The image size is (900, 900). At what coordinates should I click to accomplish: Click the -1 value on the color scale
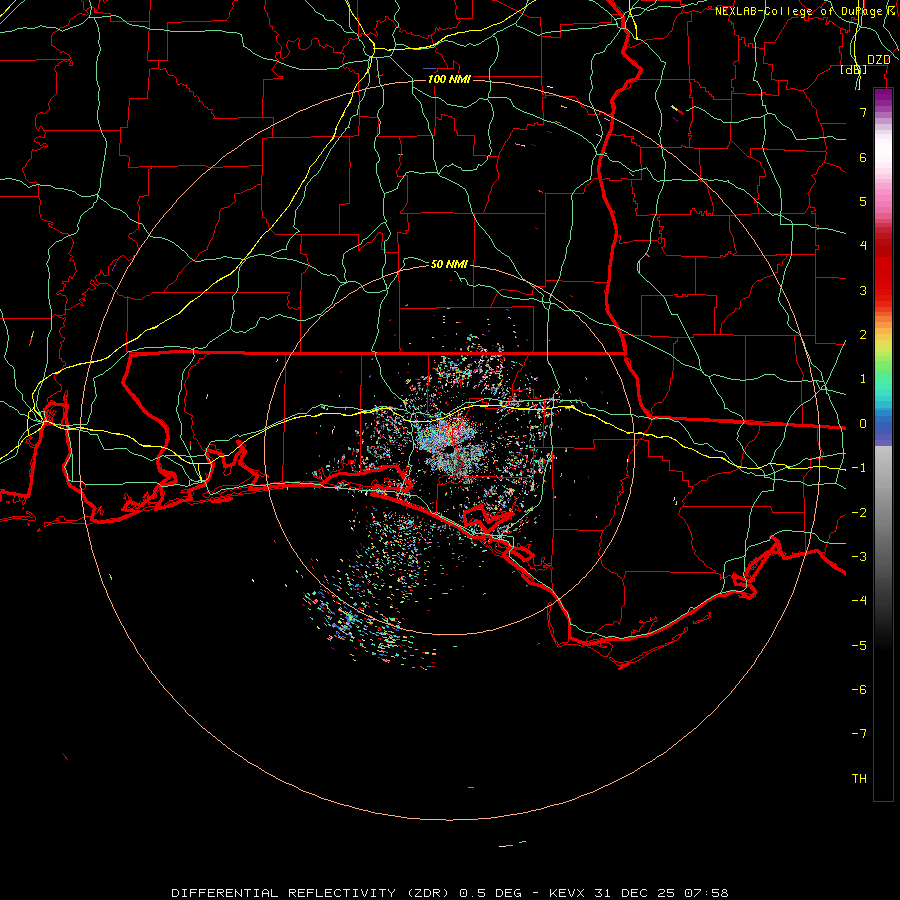tap(859, 468)
